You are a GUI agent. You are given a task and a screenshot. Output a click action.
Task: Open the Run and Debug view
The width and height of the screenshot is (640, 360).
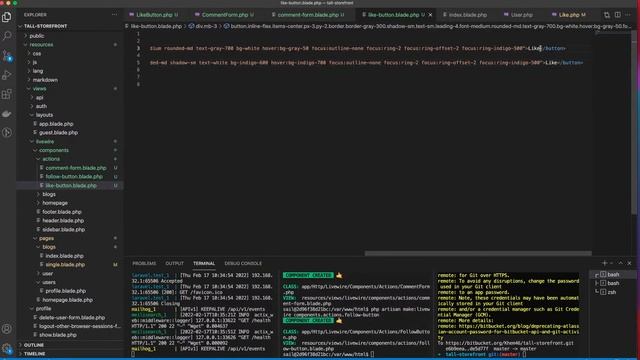[7, 75]
